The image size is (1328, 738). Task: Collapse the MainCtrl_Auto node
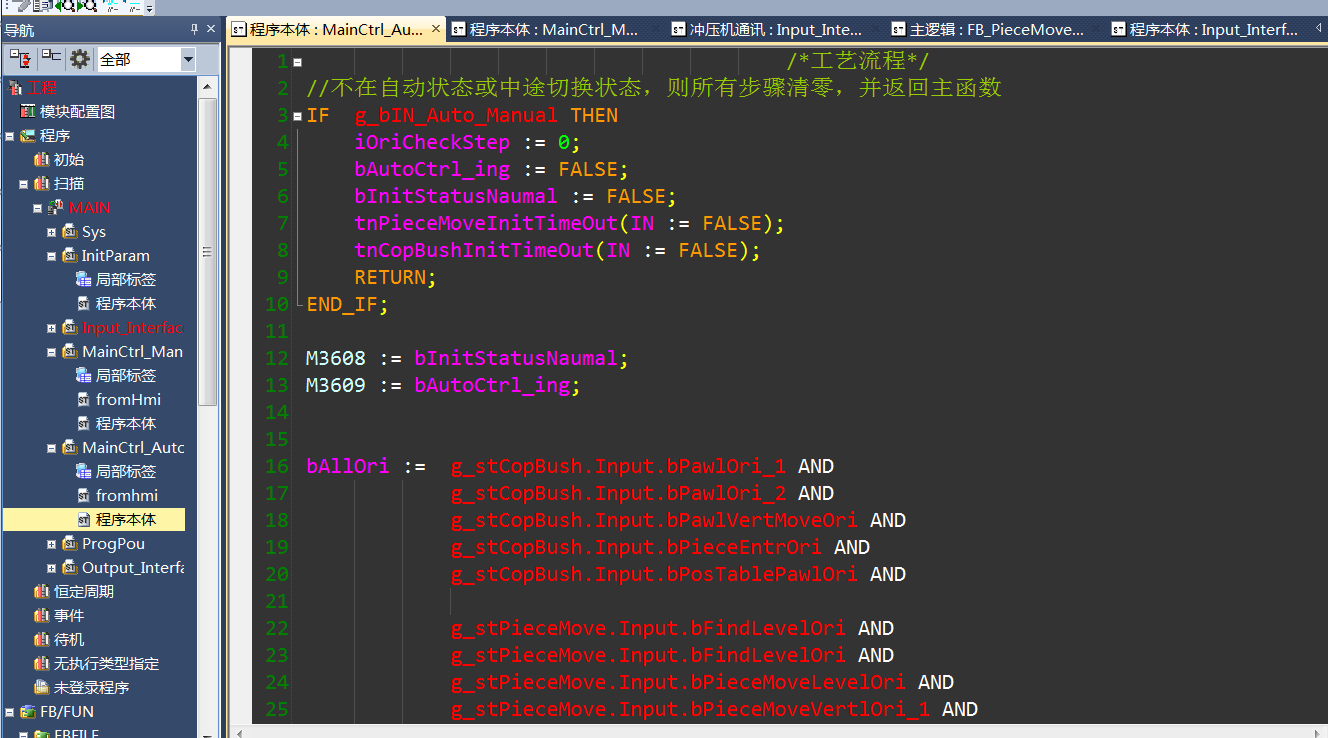(x=52, y=448)
